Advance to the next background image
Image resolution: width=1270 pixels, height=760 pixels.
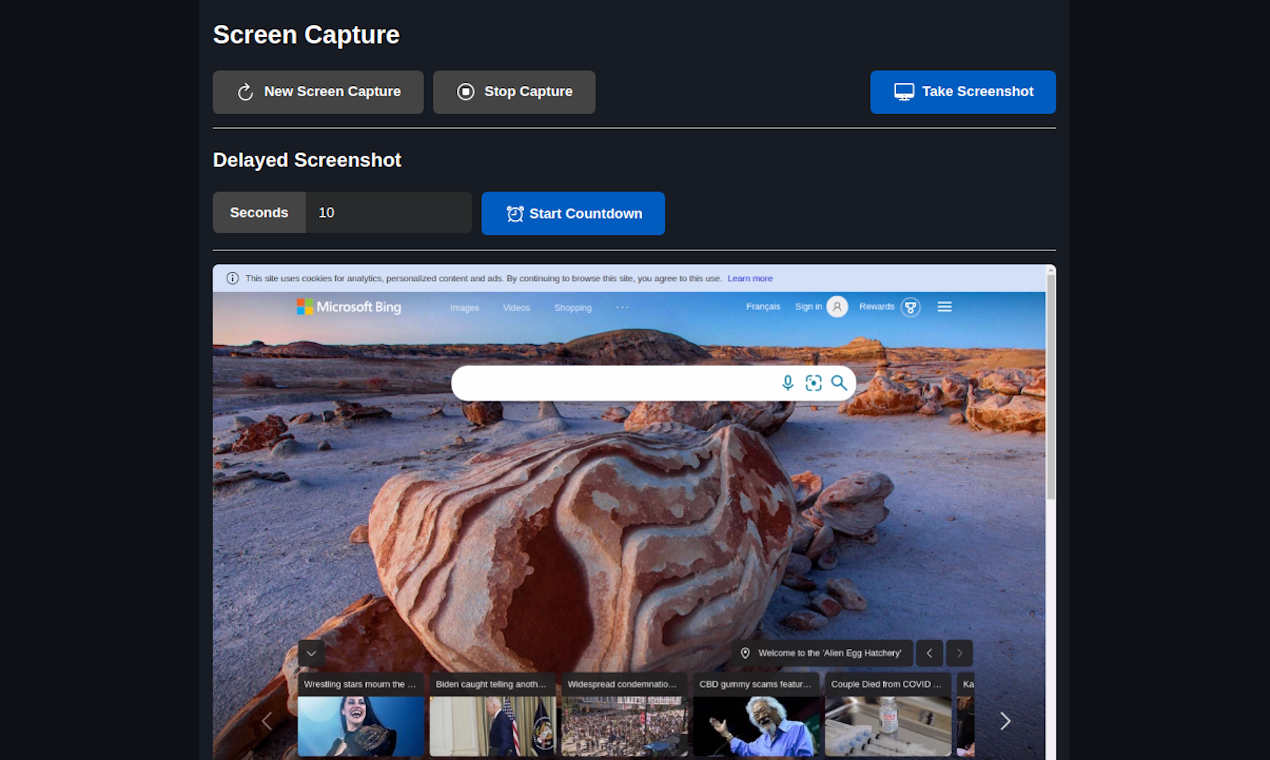coord(958,652)
